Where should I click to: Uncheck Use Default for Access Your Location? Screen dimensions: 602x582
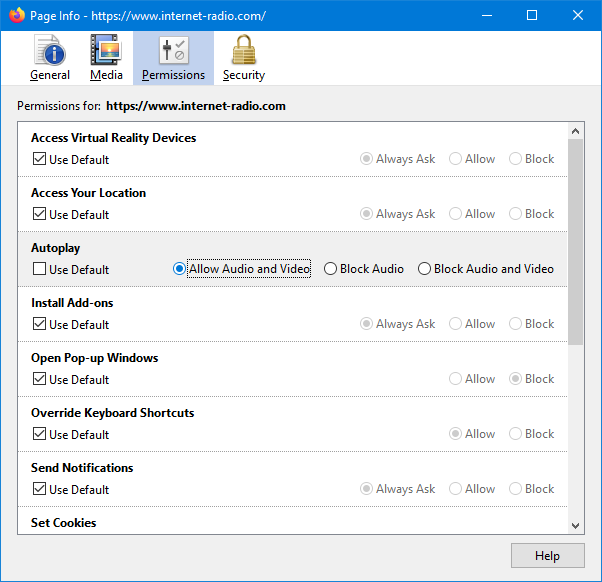(x=40, y=214)
